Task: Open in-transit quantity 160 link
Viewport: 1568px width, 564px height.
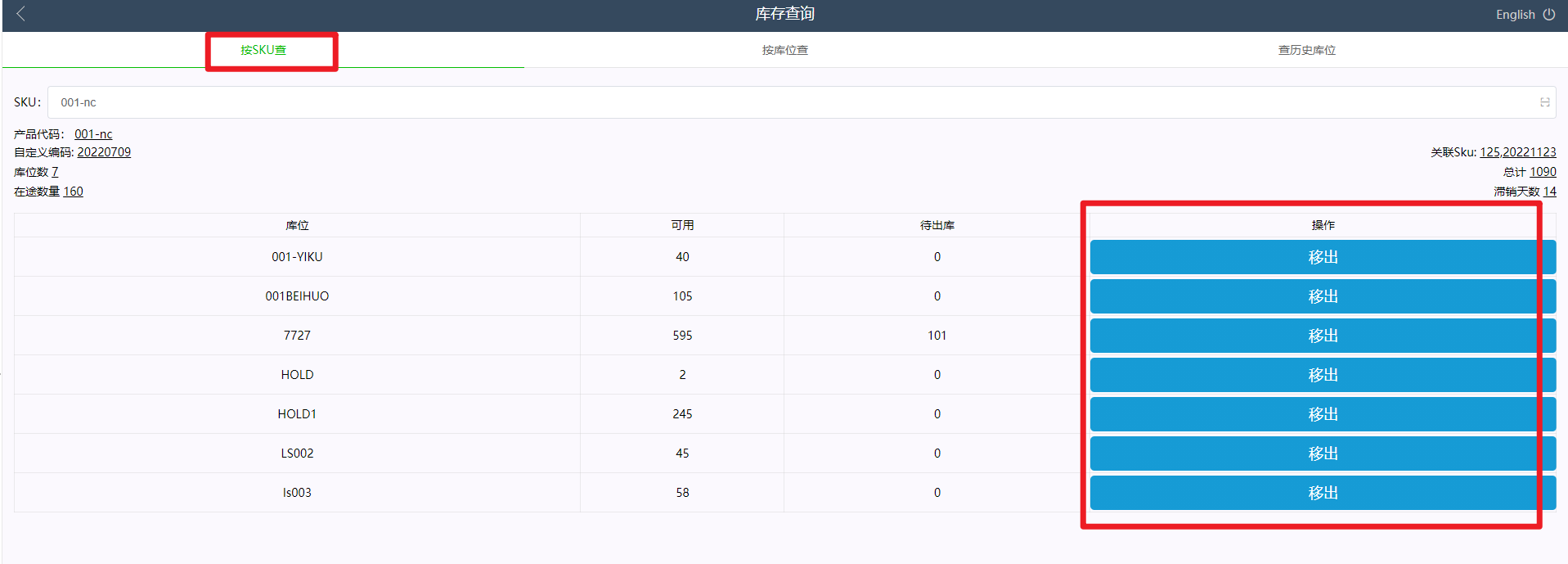Action: (73, 192)
